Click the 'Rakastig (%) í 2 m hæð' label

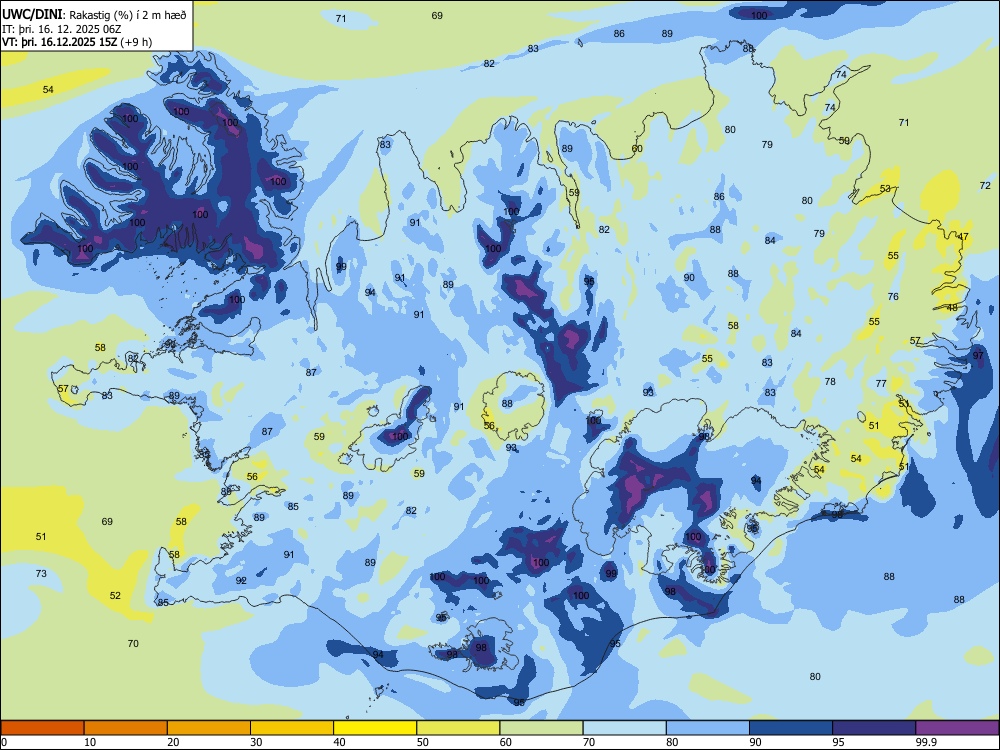(128, 15)
